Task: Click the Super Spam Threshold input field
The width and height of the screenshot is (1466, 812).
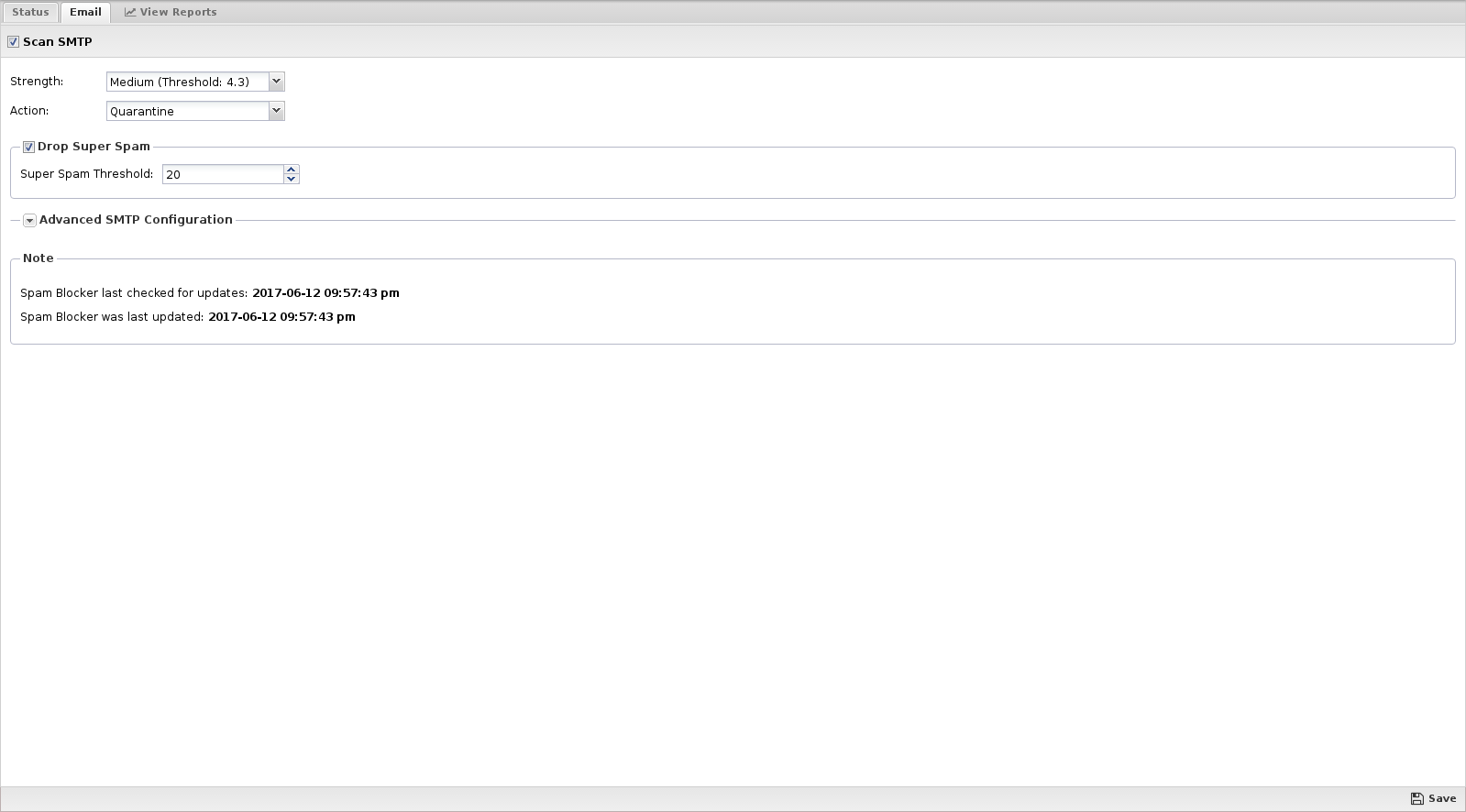Action: [223, 174]
